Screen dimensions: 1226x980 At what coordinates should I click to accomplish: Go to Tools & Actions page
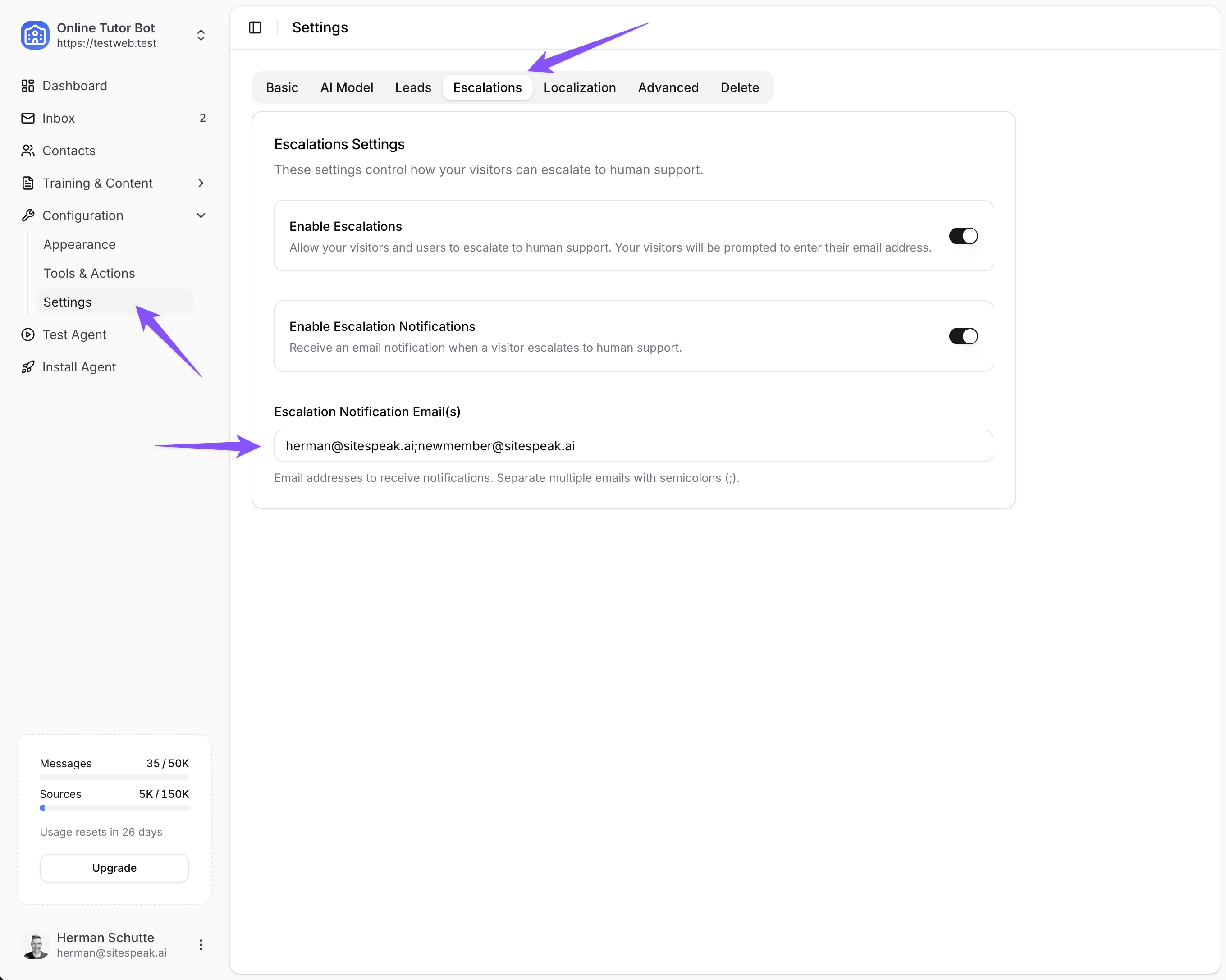point(89,274)
